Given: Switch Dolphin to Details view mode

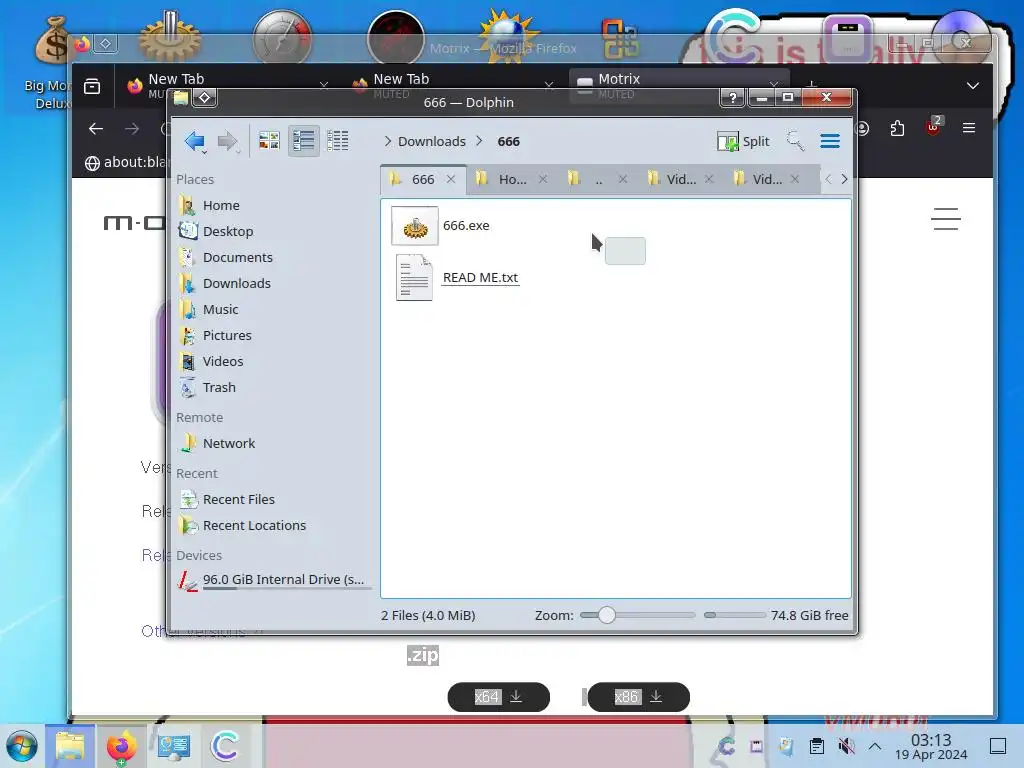Looking at the screenshot, I should pos(338,140).
